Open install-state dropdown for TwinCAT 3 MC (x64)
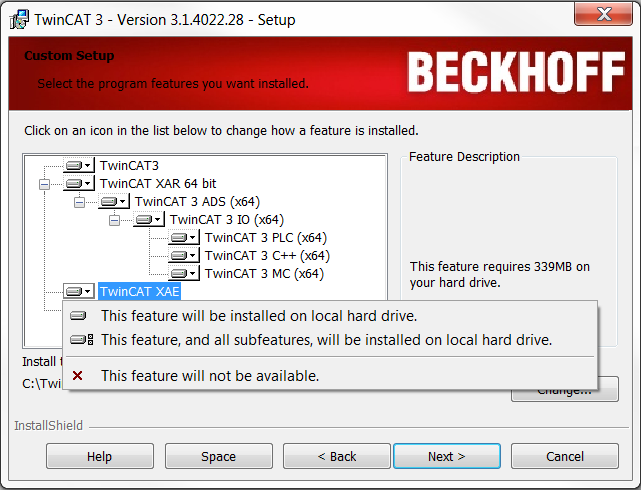 (x=184, y=273)
